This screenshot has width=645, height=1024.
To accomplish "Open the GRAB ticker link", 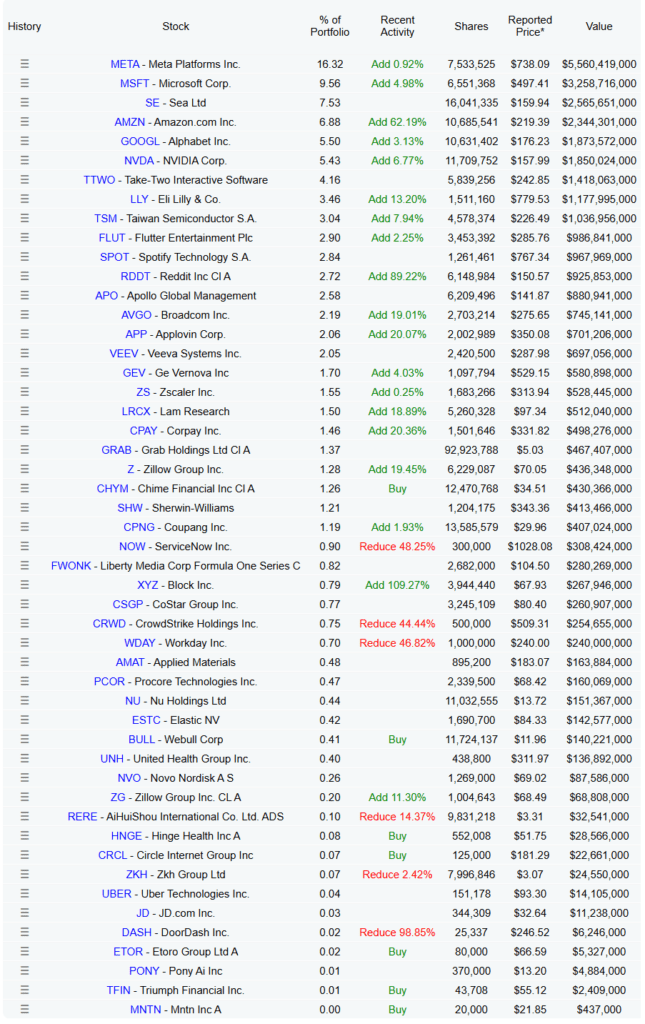I will click(x=116, y=450).
